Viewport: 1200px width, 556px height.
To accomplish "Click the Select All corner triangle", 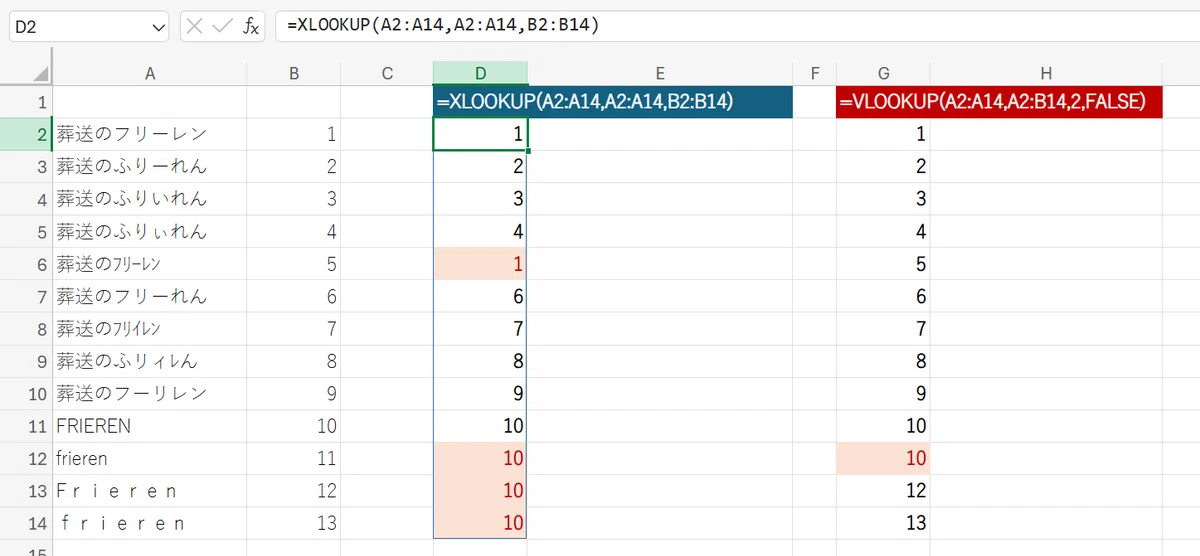I will [x=41, y=75].
